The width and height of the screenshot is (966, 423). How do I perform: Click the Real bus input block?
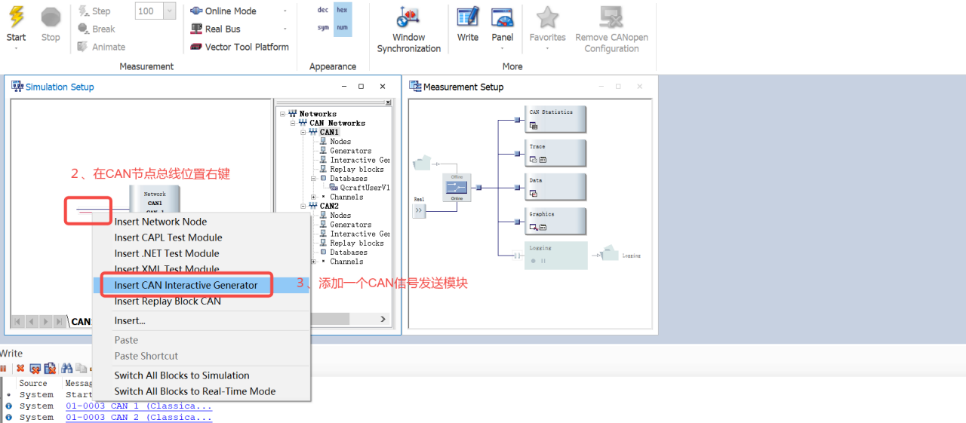[420, 209]
